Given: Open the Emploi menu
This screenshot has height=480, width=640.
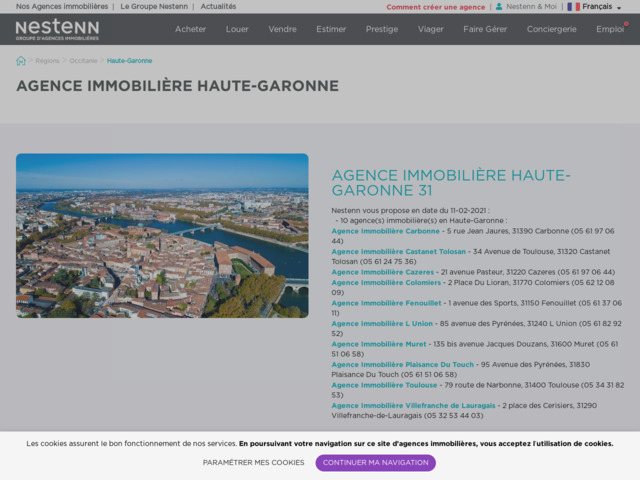Looking at the screenshot, I should (610, 29).
